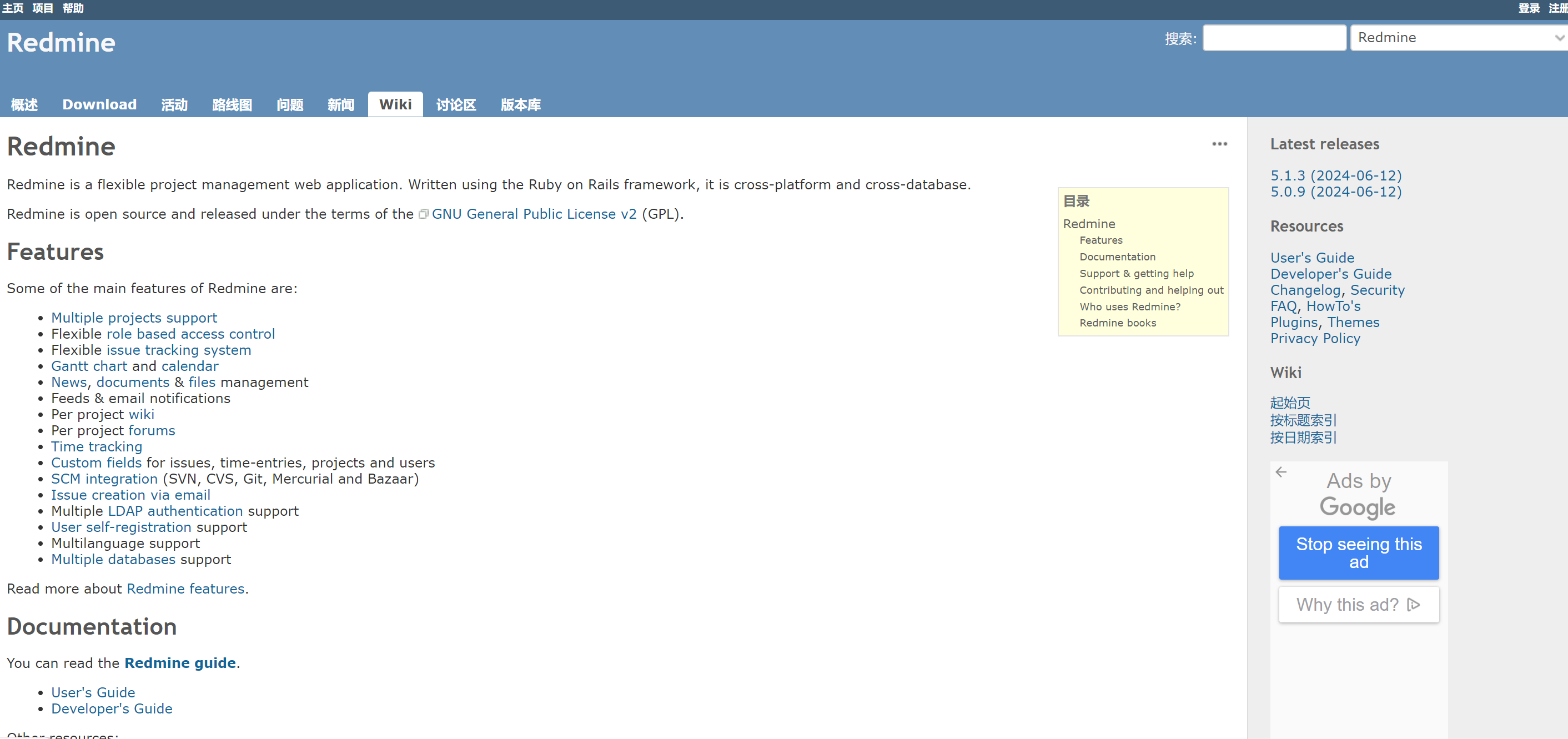Image resolution: width=1568 pixels, height=739 pixels.
Task: Click the News feature link
Action: (x=69, y=383)
